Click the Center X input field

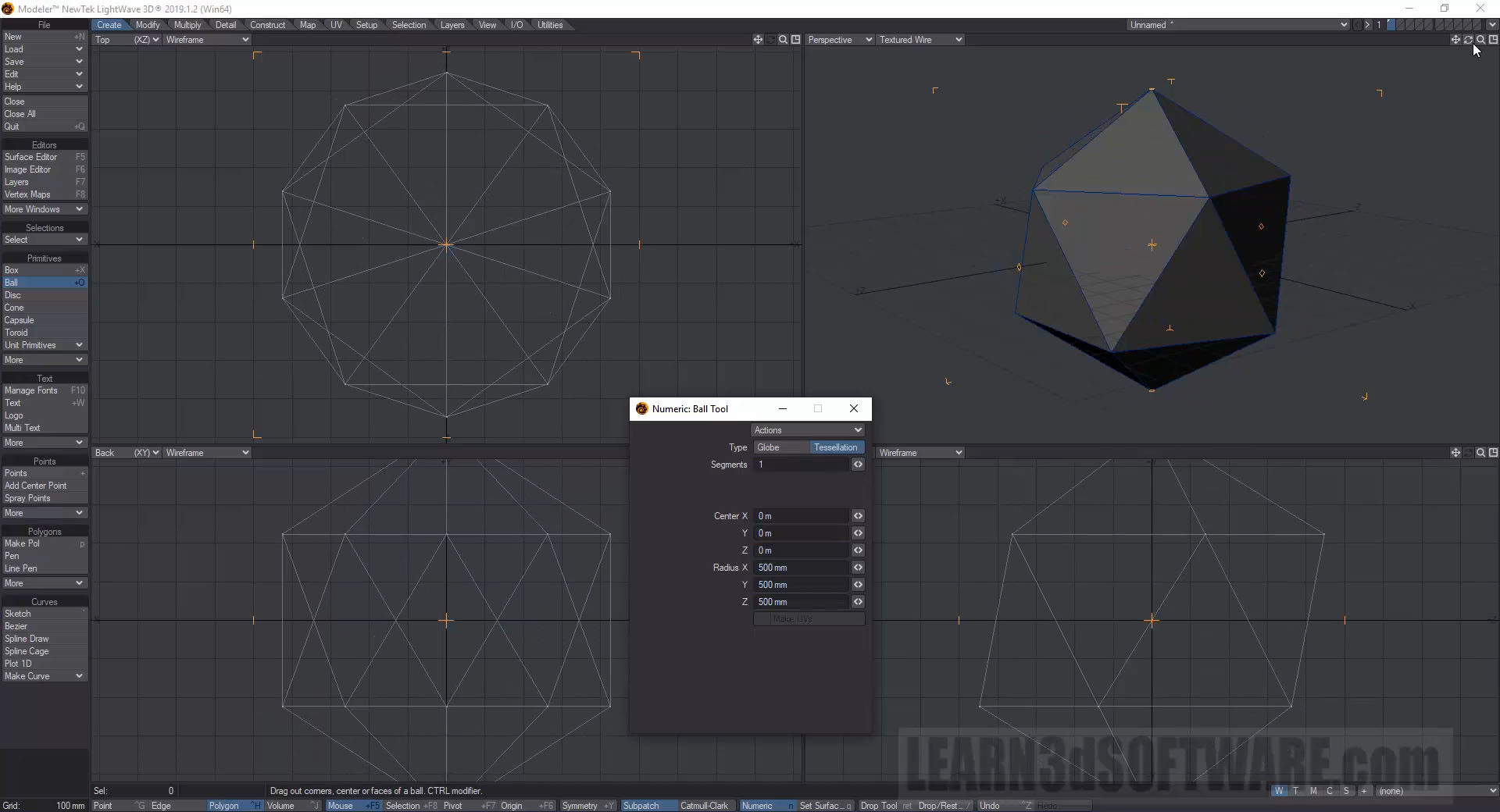pyautogui.click(x=802, y=516)
